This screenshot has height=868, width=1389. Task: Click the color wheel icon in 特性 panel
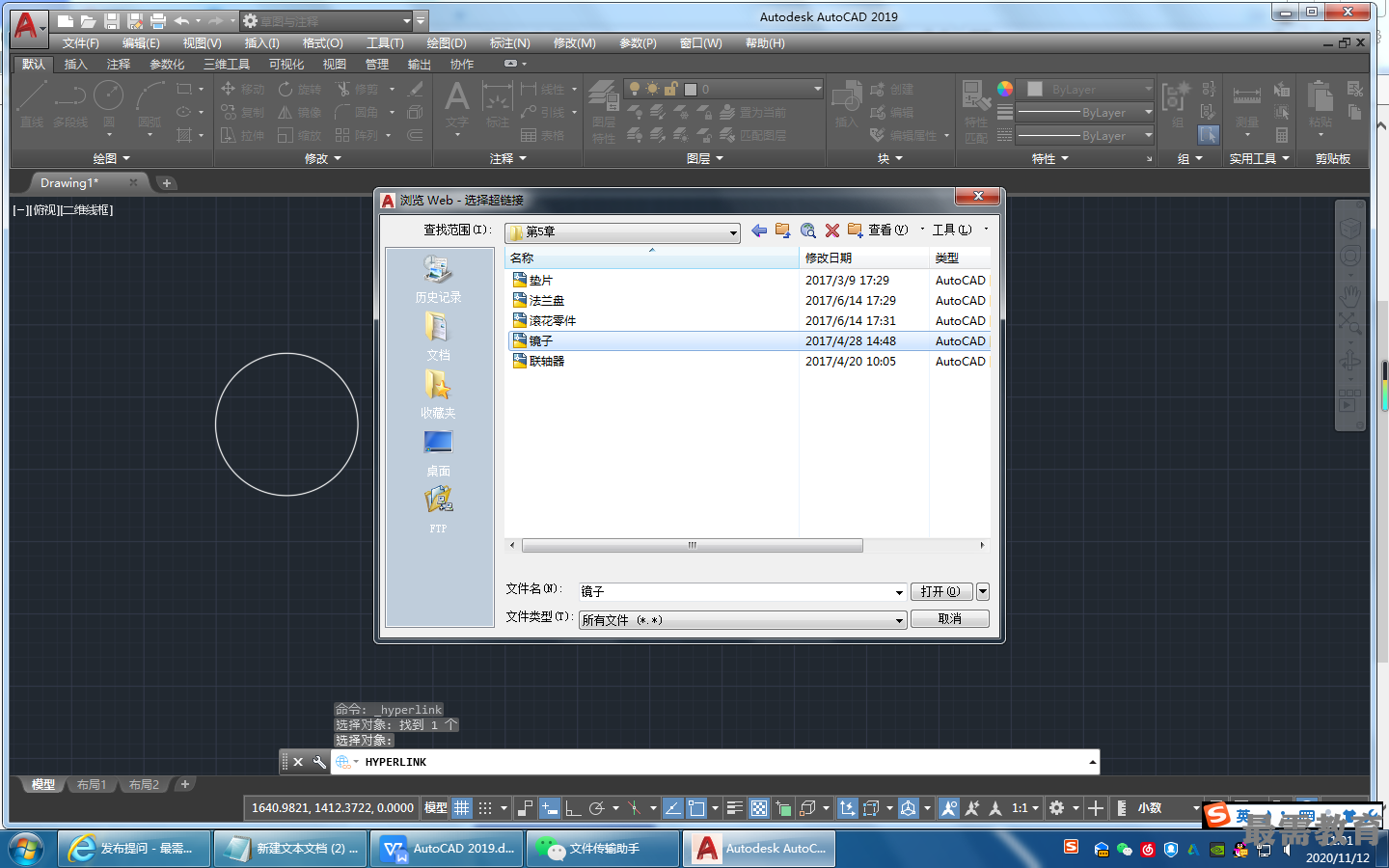click(1005, 89)
